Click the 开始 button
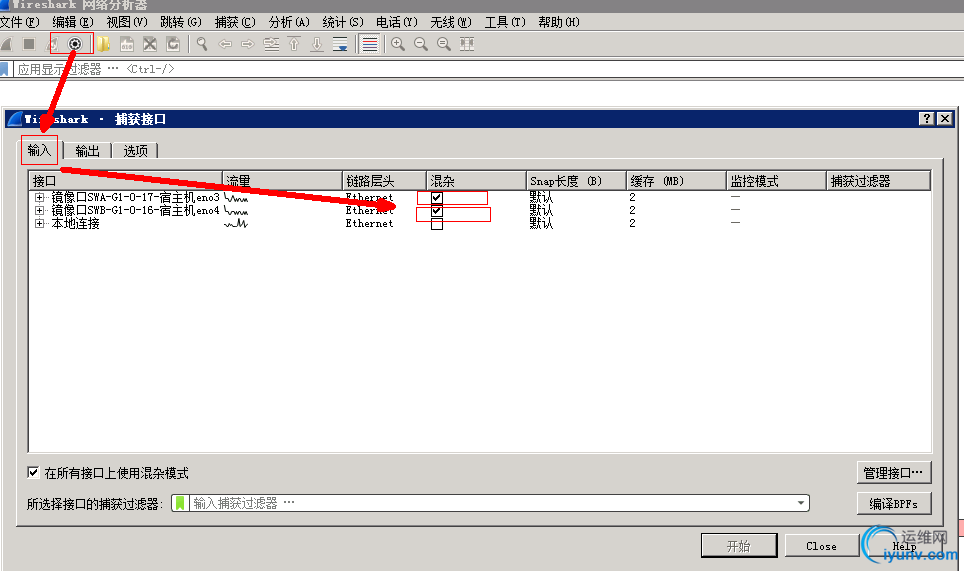964x571 pixels. [x=739, y=546]
